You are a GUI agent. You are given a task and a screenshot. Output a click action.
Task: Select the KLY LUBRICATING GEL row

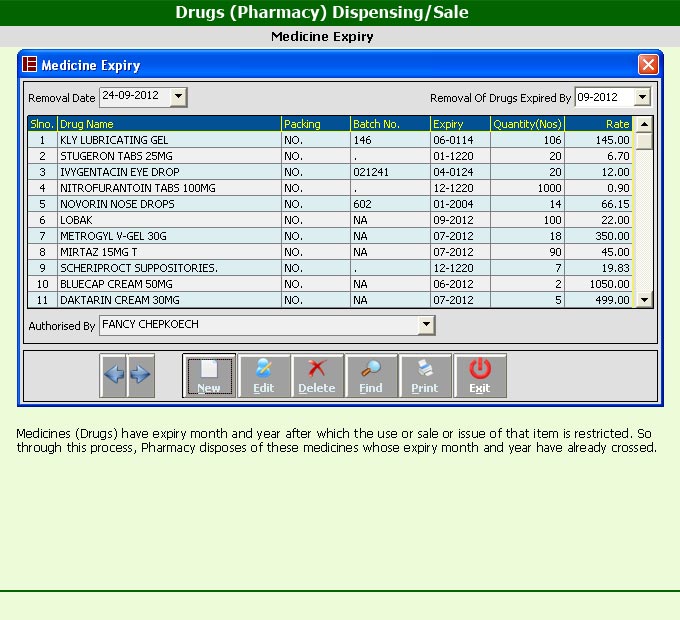tap(330, 140)
